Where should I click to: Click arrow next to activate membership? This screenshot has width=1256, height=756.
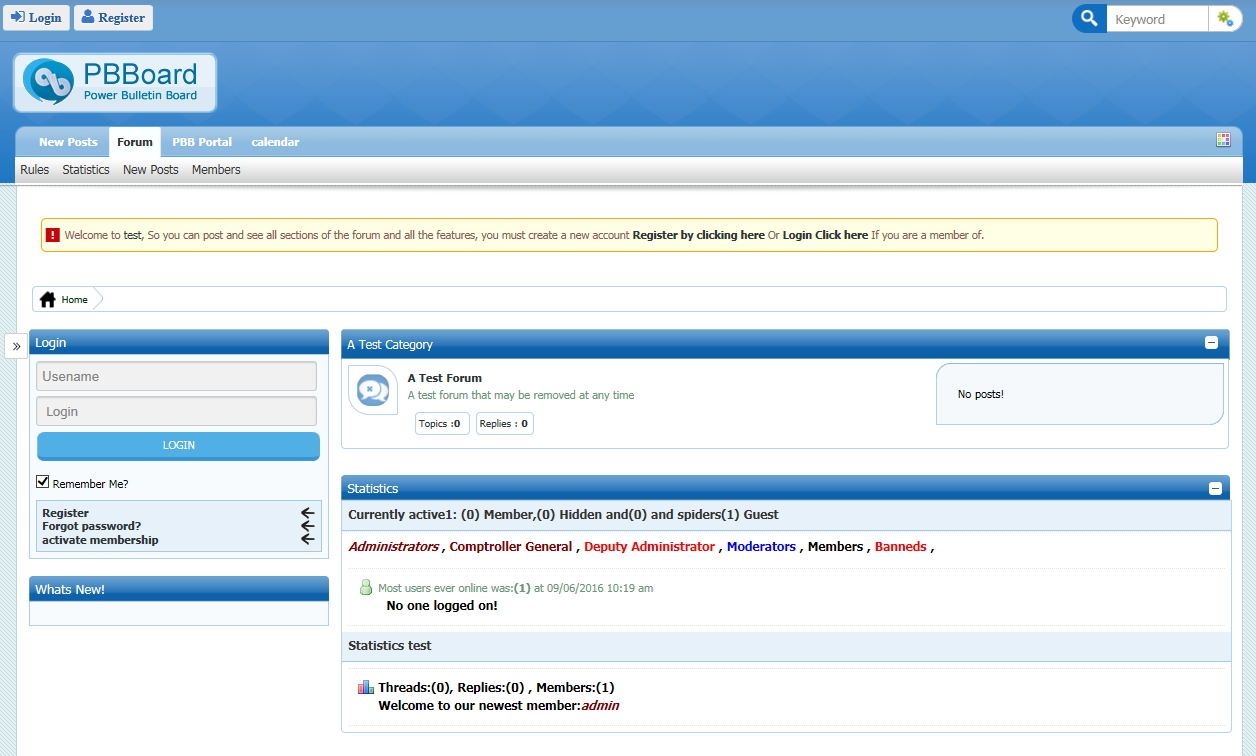coord(308,539)
